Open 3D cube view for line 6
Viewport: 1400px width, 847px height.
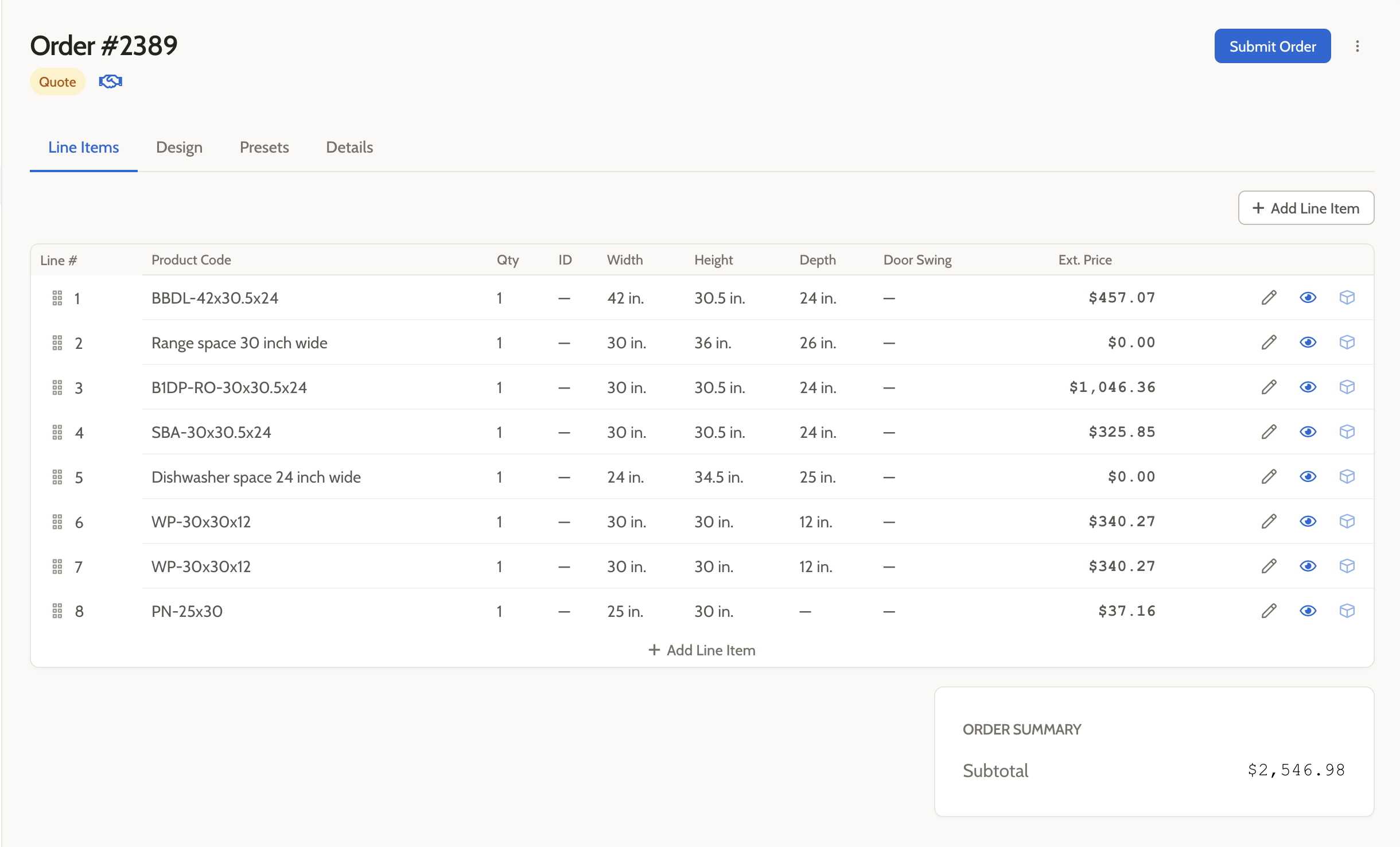point(1347,521)
